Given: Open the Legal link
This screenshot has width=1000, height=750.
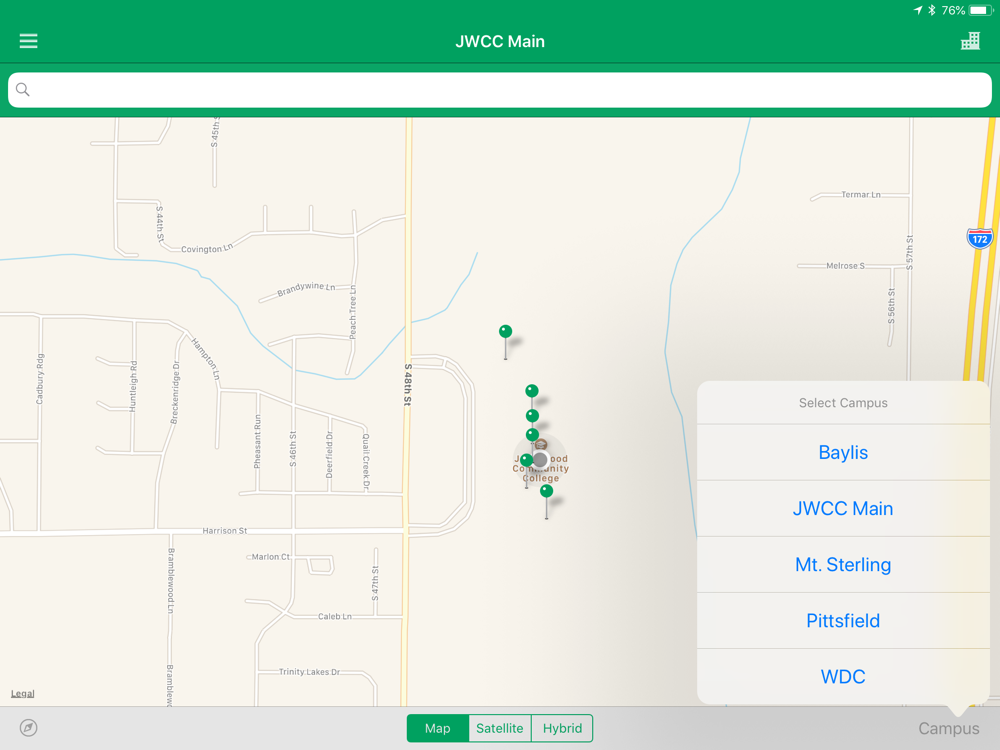Looking at the screenshot, I should pyautogui.click(x=22, y=694).
